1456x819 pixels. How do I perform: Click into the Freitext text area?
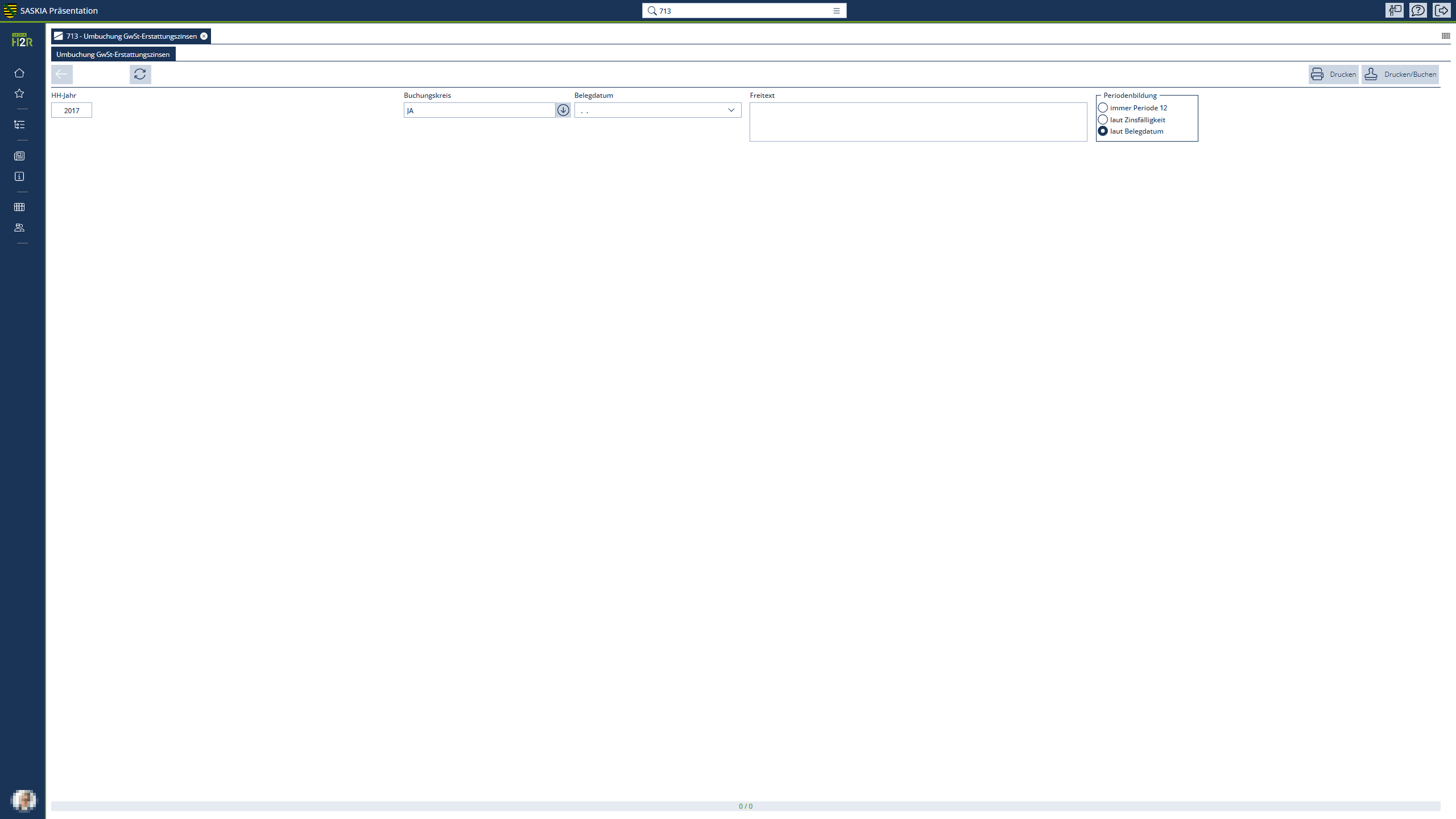(918, 122)
